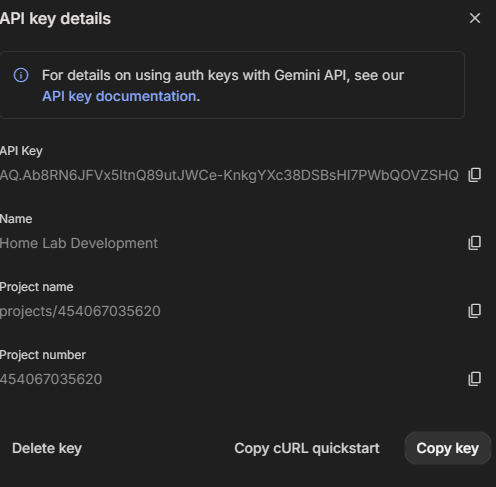Click the blue info icon in the banner
The image size is (496, 487).
pyautogui.click(x=21, y=75)
